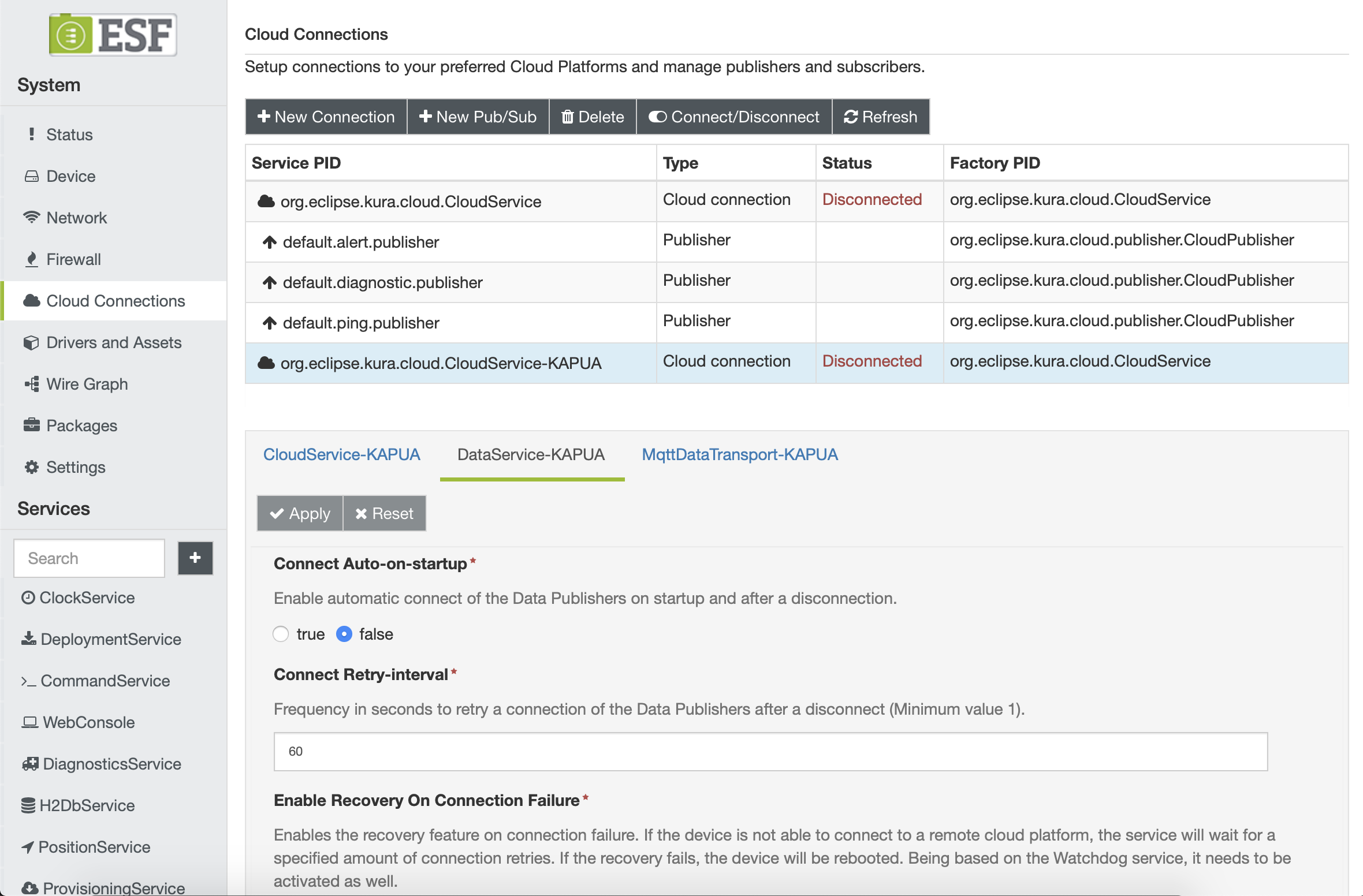Click the cloud icon of CloudService-KAPUA row

266,363
